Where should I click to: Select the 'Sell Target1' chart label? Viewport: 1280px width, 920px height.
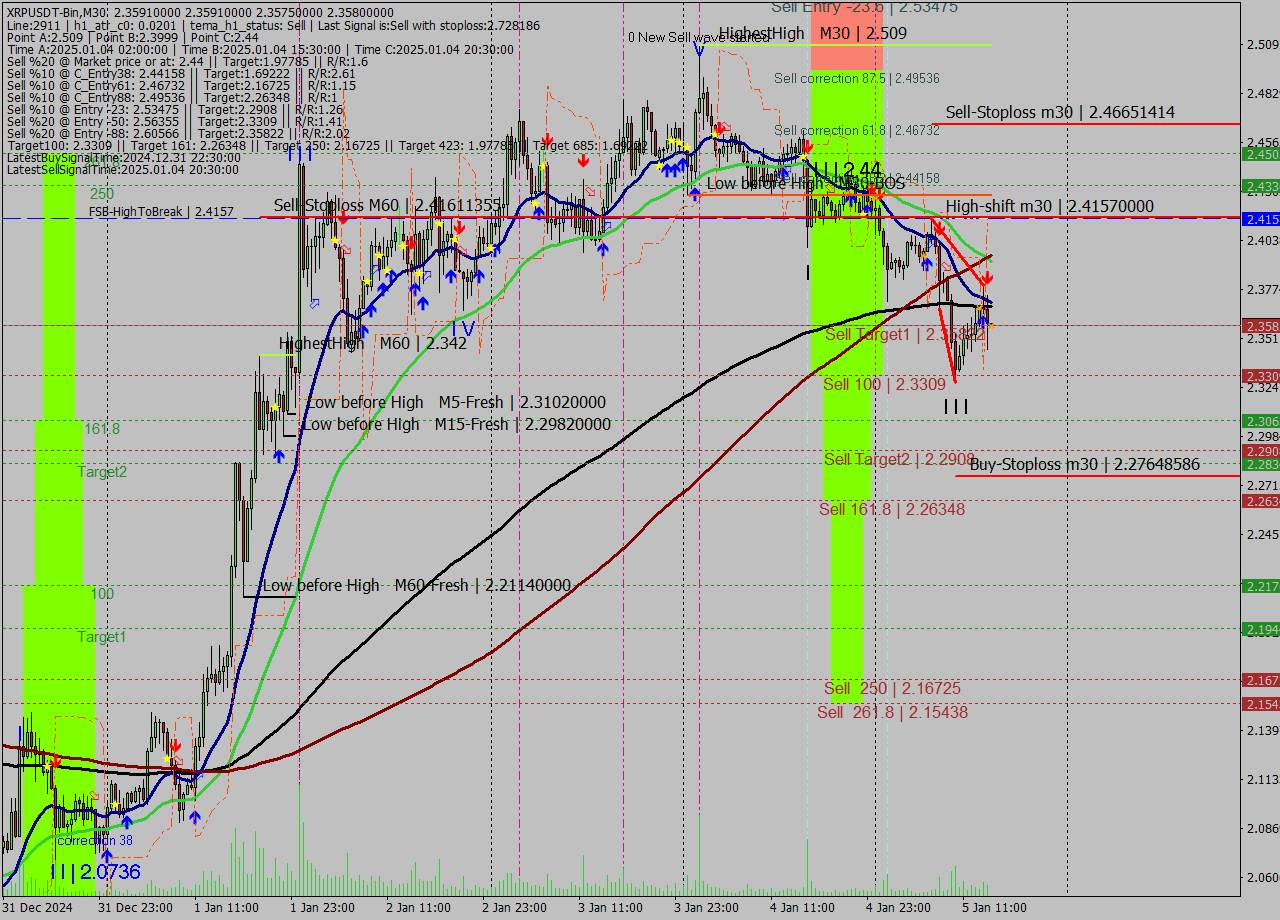tap(905, 334)
